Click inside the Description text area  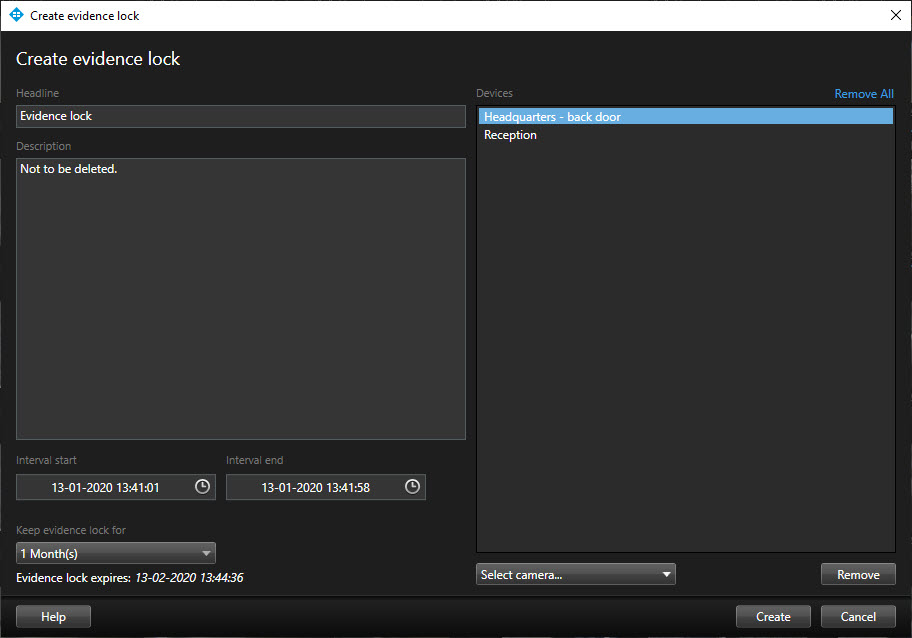pos(241,298)
